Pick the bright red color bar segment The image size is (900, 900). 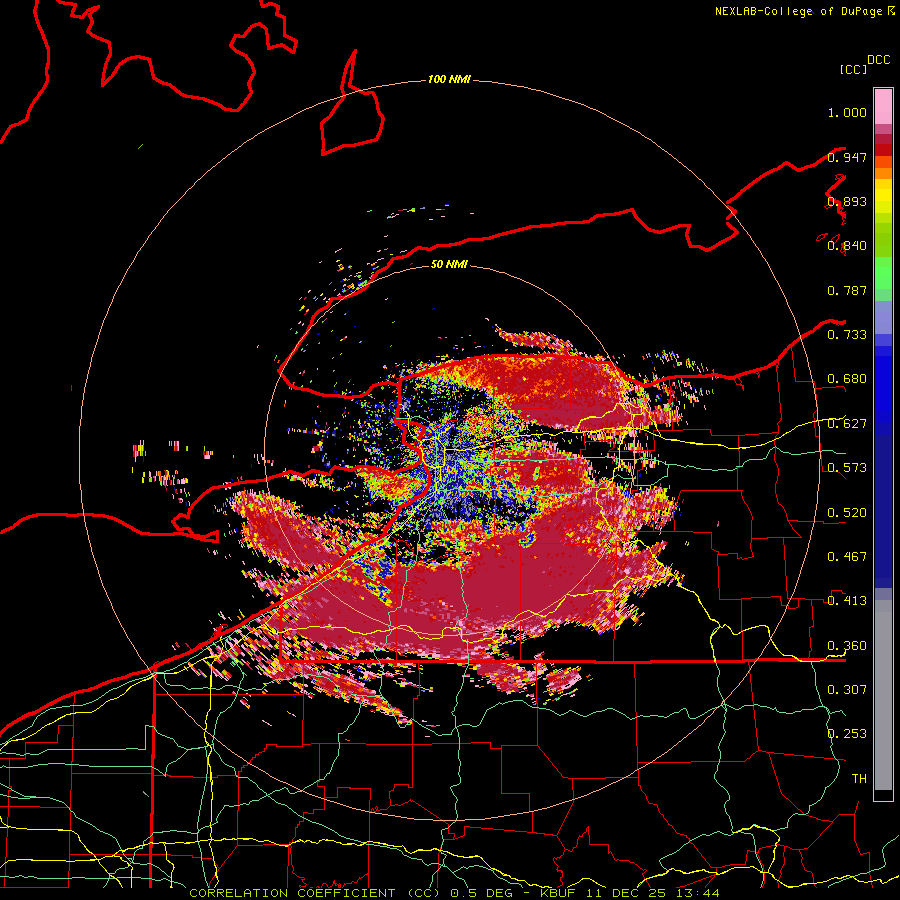click(883, 150)
